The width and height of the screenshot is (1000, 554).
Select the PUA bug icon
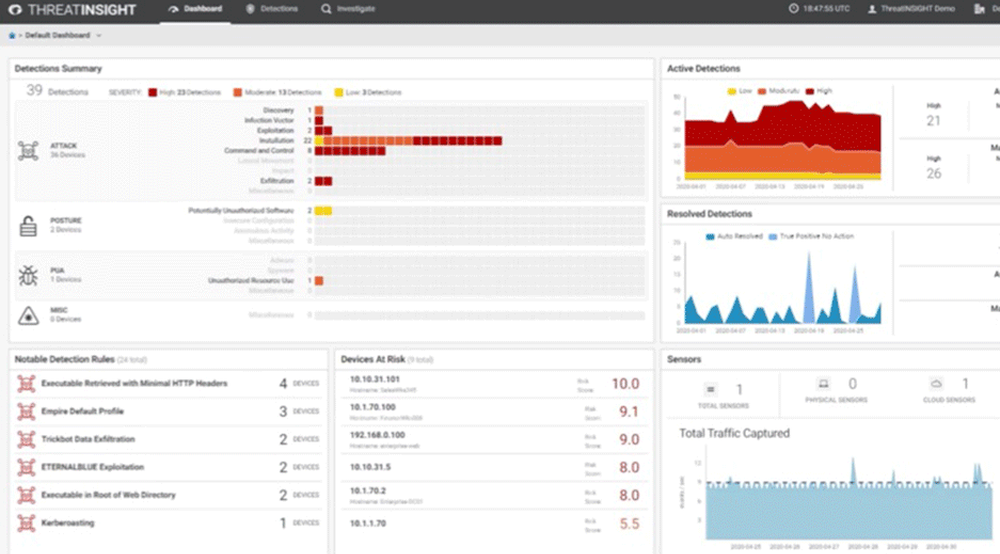[x=28, y=275]
